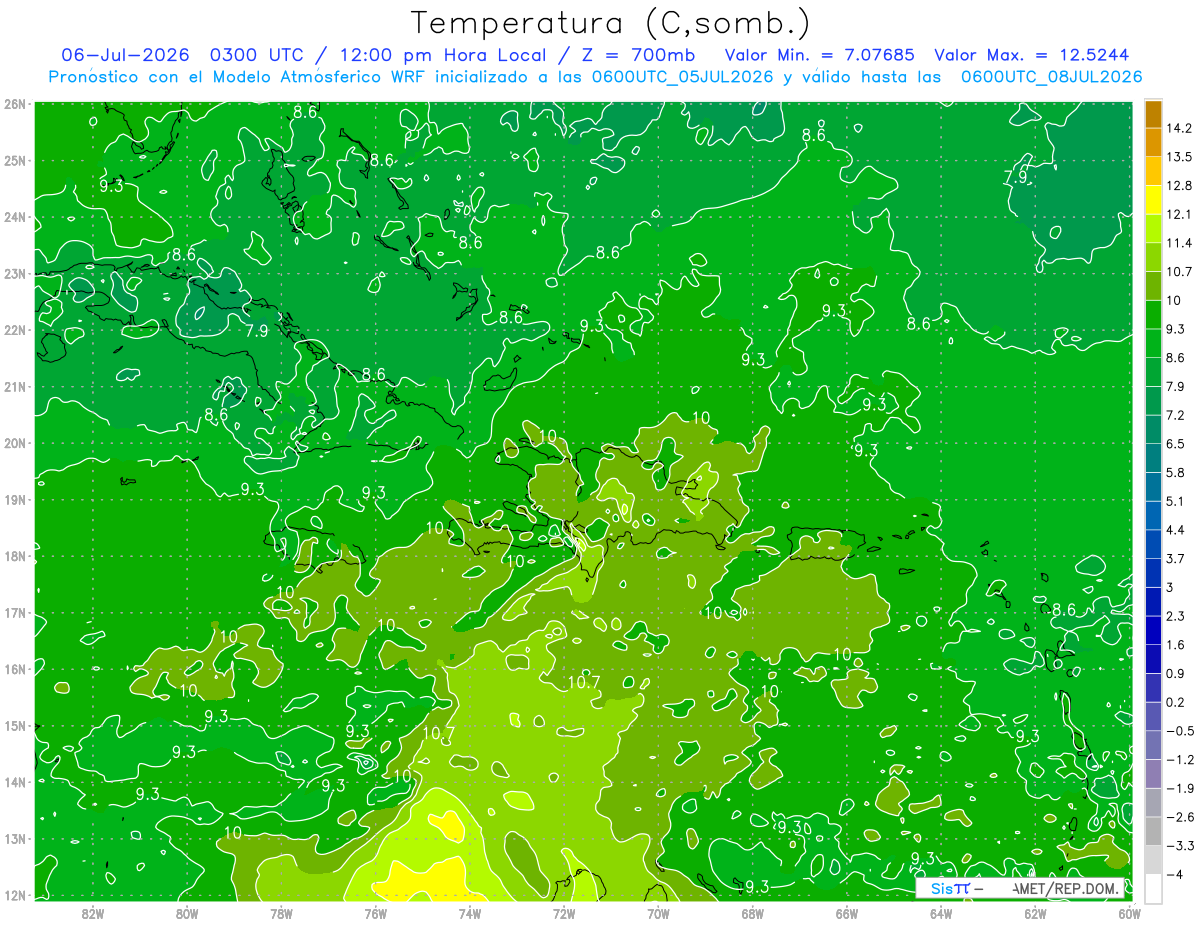Image resolution: width=1200 pixels, height=927 pixels.
Task: Click the "5.1" label on the color scale
Action: point(1176,501)
